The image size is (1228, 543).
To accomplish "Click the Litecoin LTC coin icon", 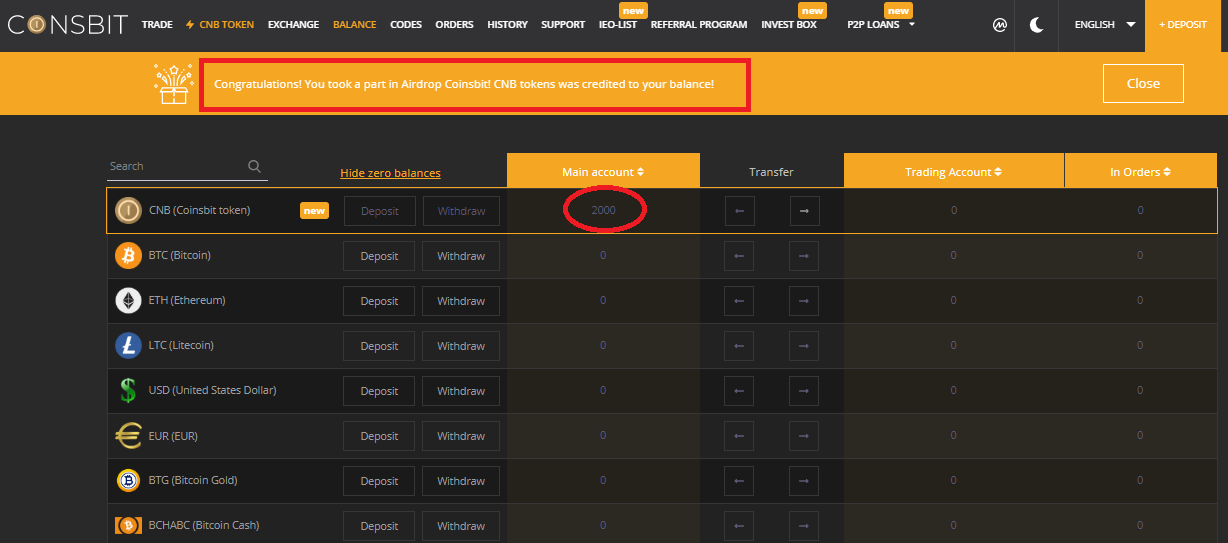I will click(x=128, y=345).
